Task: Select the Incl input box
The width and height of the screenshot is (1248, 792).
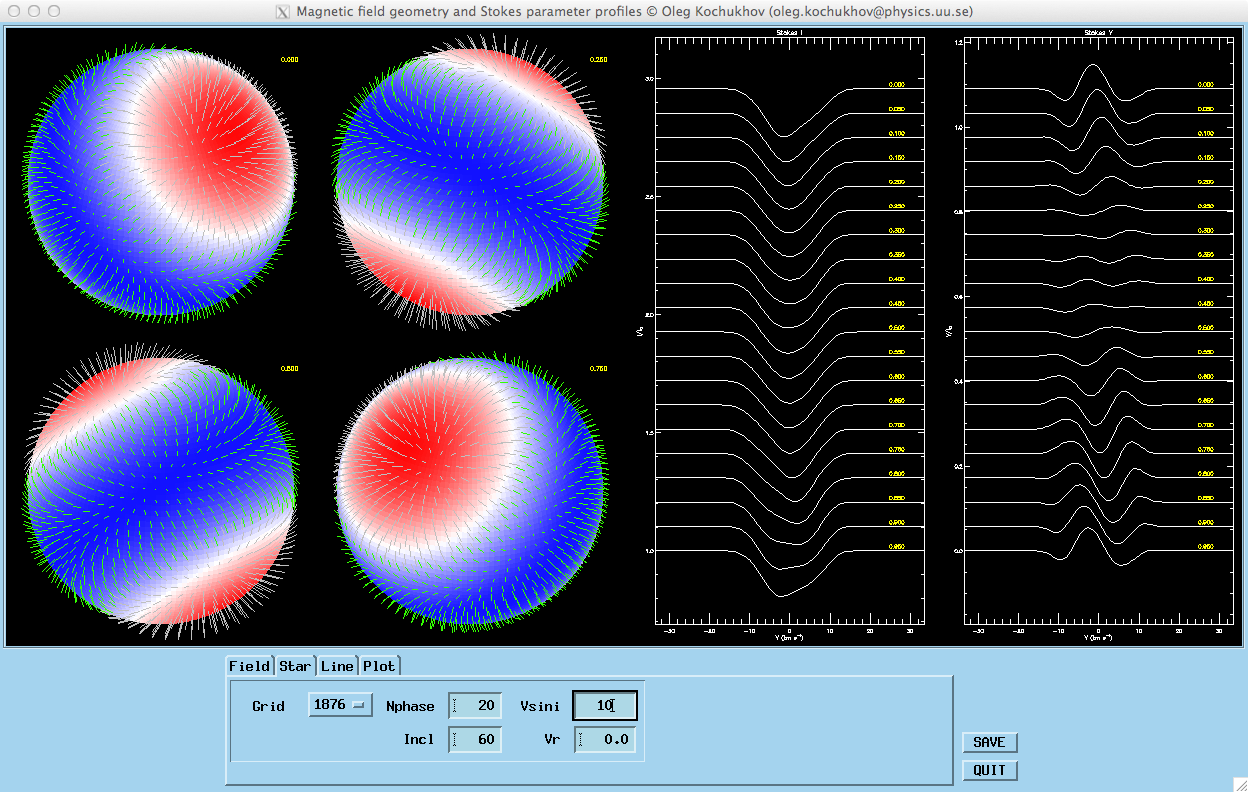Action: point(475,740)
